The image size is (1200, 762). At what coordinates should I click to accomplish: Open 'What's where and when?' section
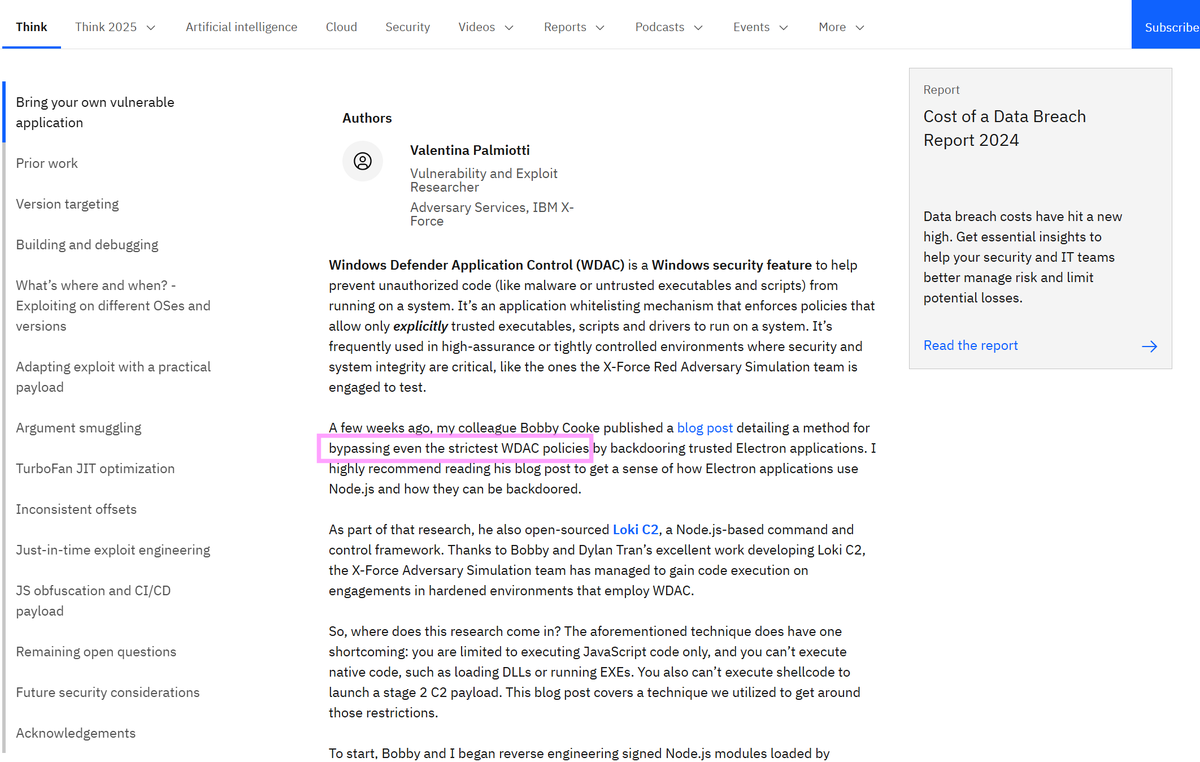coord(113,305)
